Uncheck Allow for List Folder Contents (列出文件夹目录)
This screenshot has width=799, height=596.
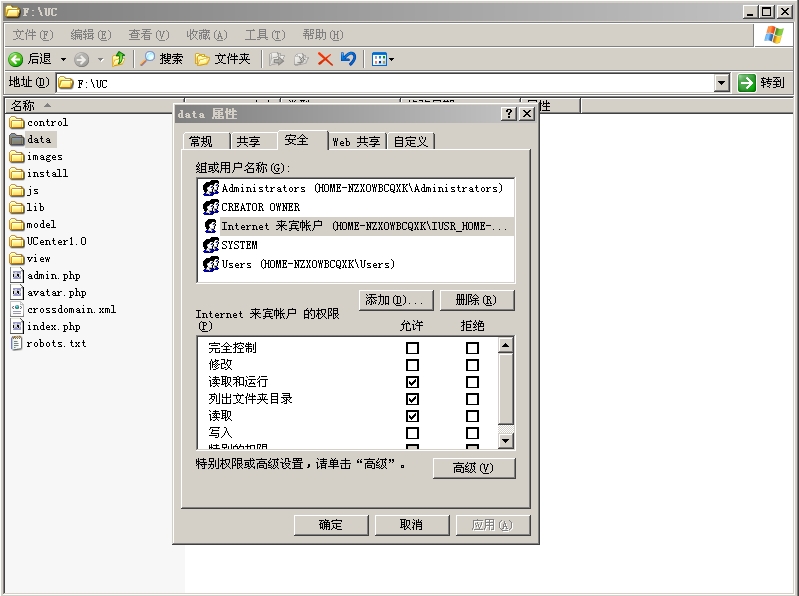(412, 399)
